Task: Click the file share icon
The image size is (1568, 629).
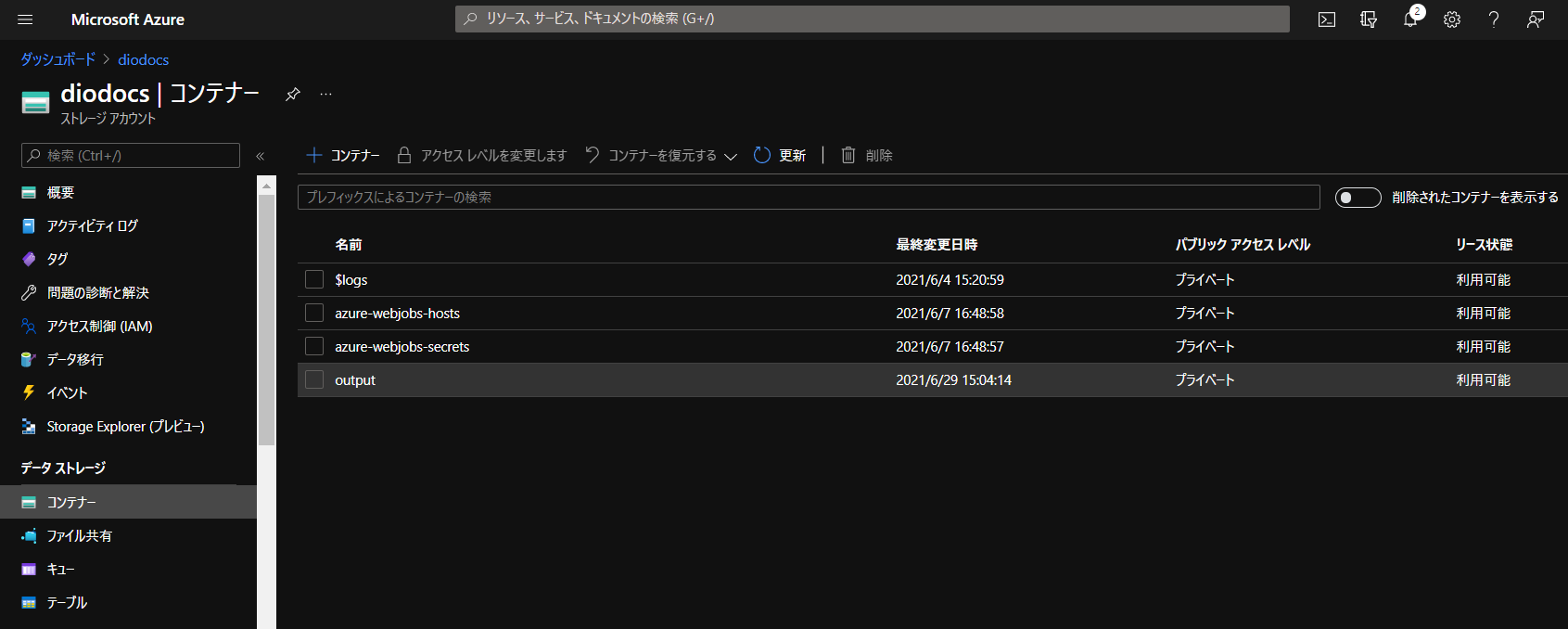Action: coord(29,536)
